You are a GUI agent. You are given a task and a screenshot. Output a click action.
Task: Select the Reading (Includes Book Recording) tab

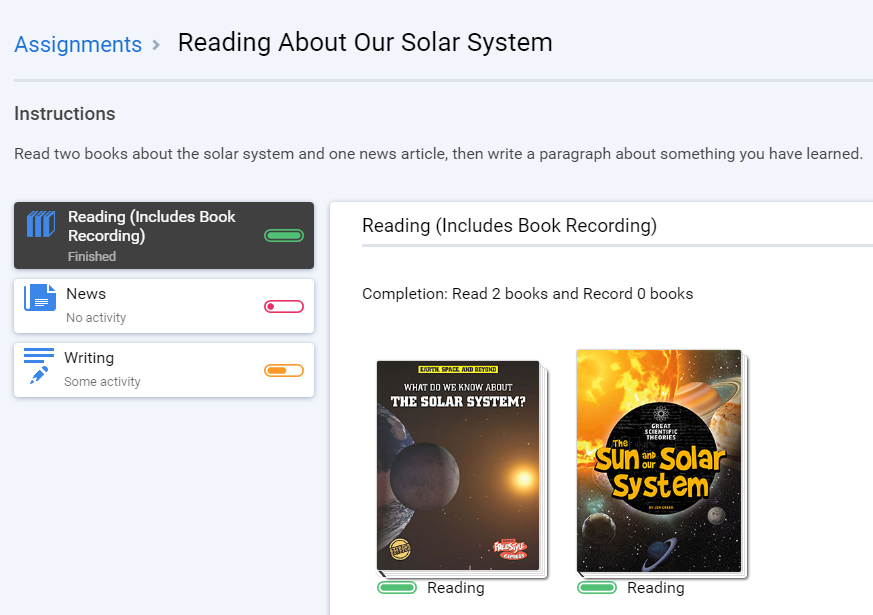[164, 235]
